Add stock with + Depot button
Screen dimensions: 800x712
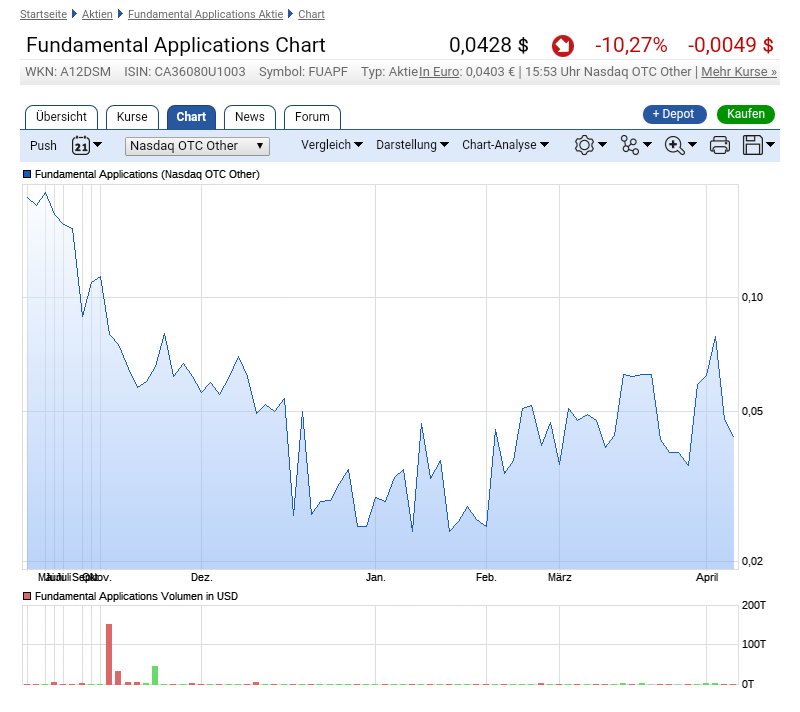(674, 114)
